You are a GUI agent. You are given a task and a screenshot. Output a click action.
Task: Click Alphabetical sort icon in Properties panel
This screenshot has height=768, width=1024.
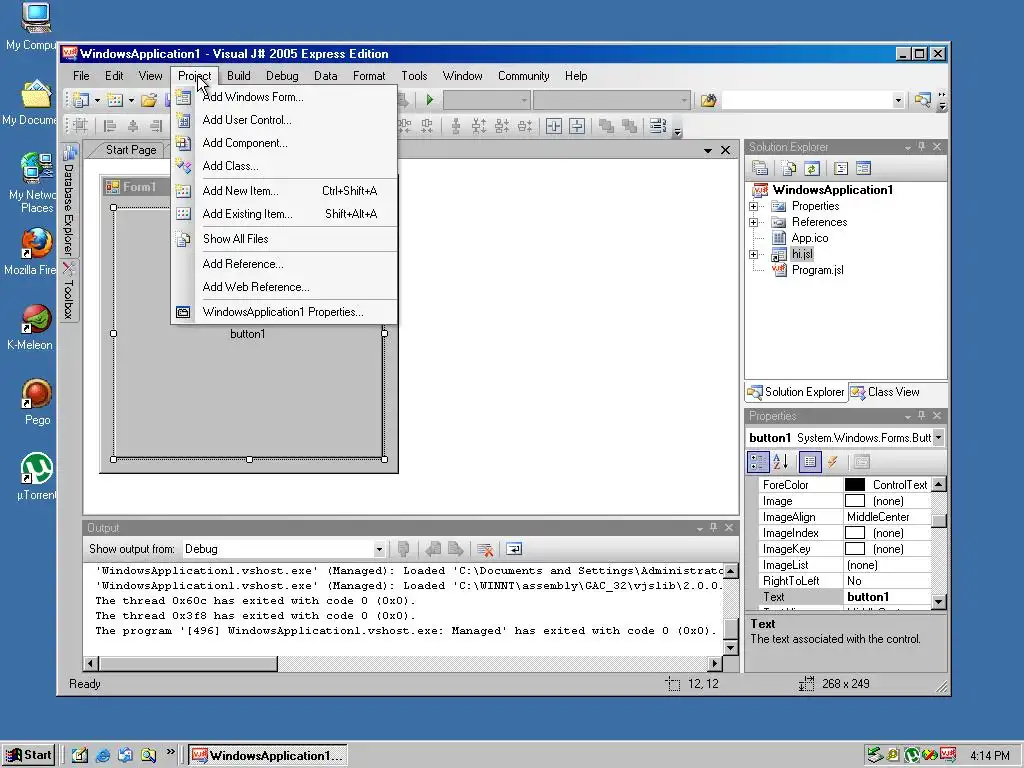[781, 462]
